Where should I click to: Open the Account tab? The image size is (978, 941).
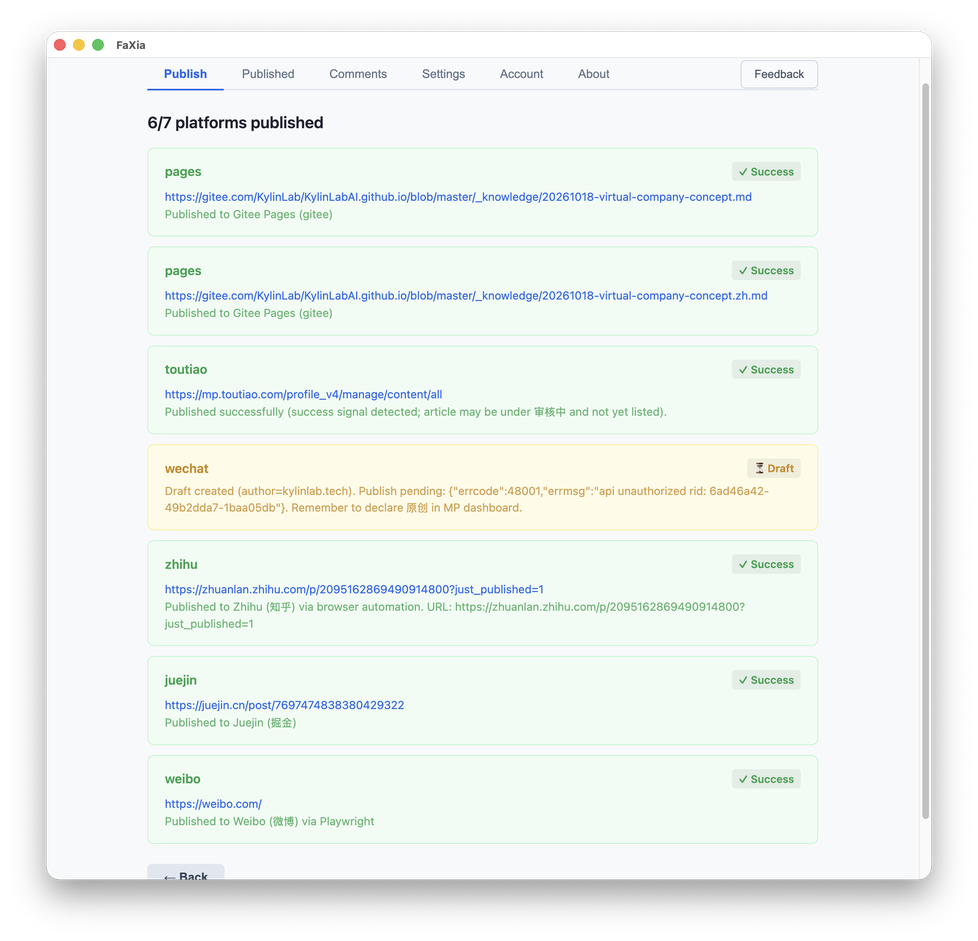click(521, 74)
